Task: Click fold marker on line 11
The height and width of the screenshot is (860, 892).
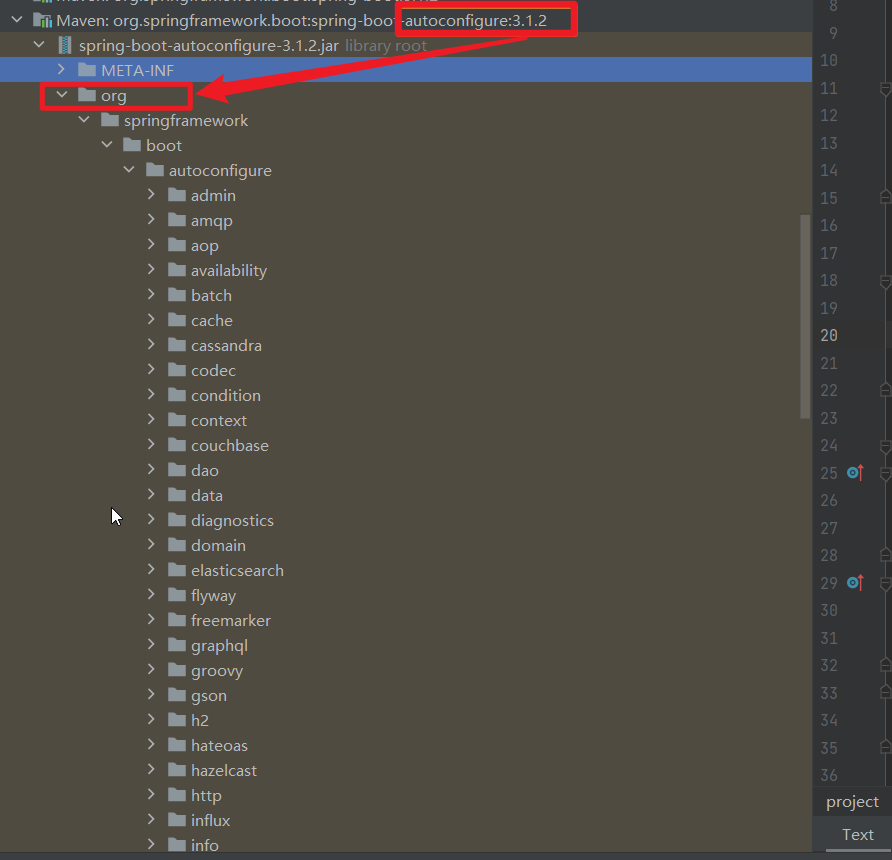Action: point(885,89)
